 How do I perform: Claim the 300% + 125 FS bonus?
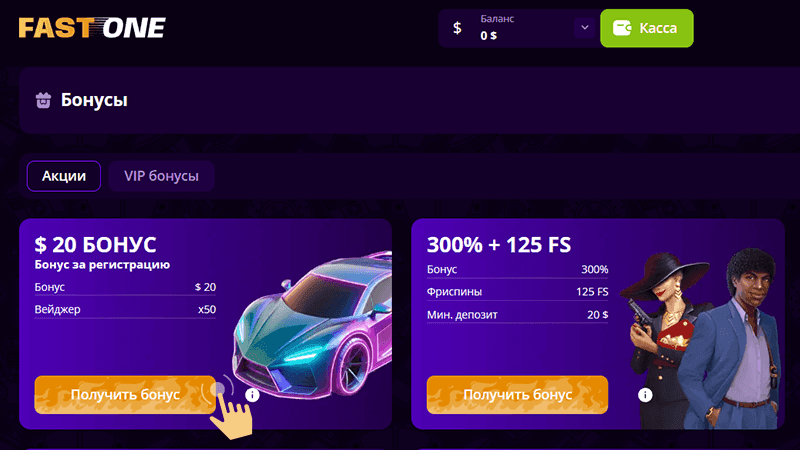(517, 394)
